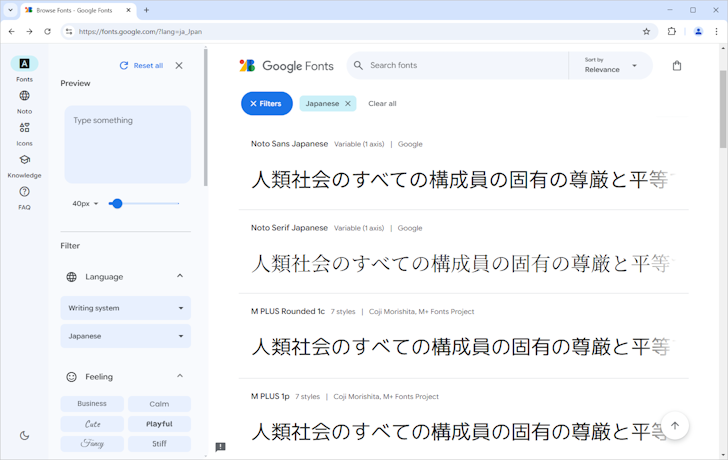728x460 pixels.
Task: Collapse the Language filter section
Action: [180, 276]
